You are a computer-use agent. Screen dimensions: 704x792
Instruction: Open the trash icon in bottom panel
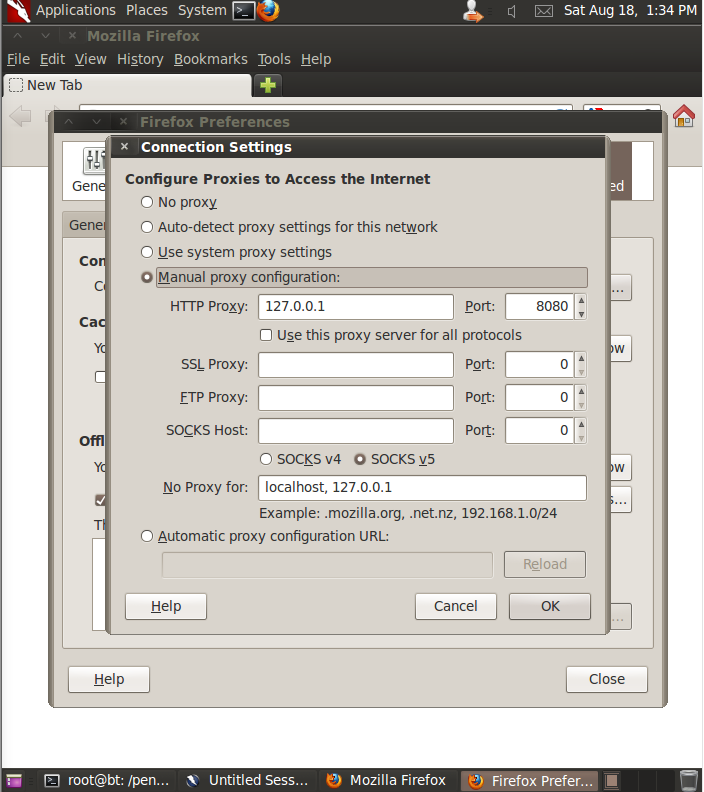click(688, 780)
